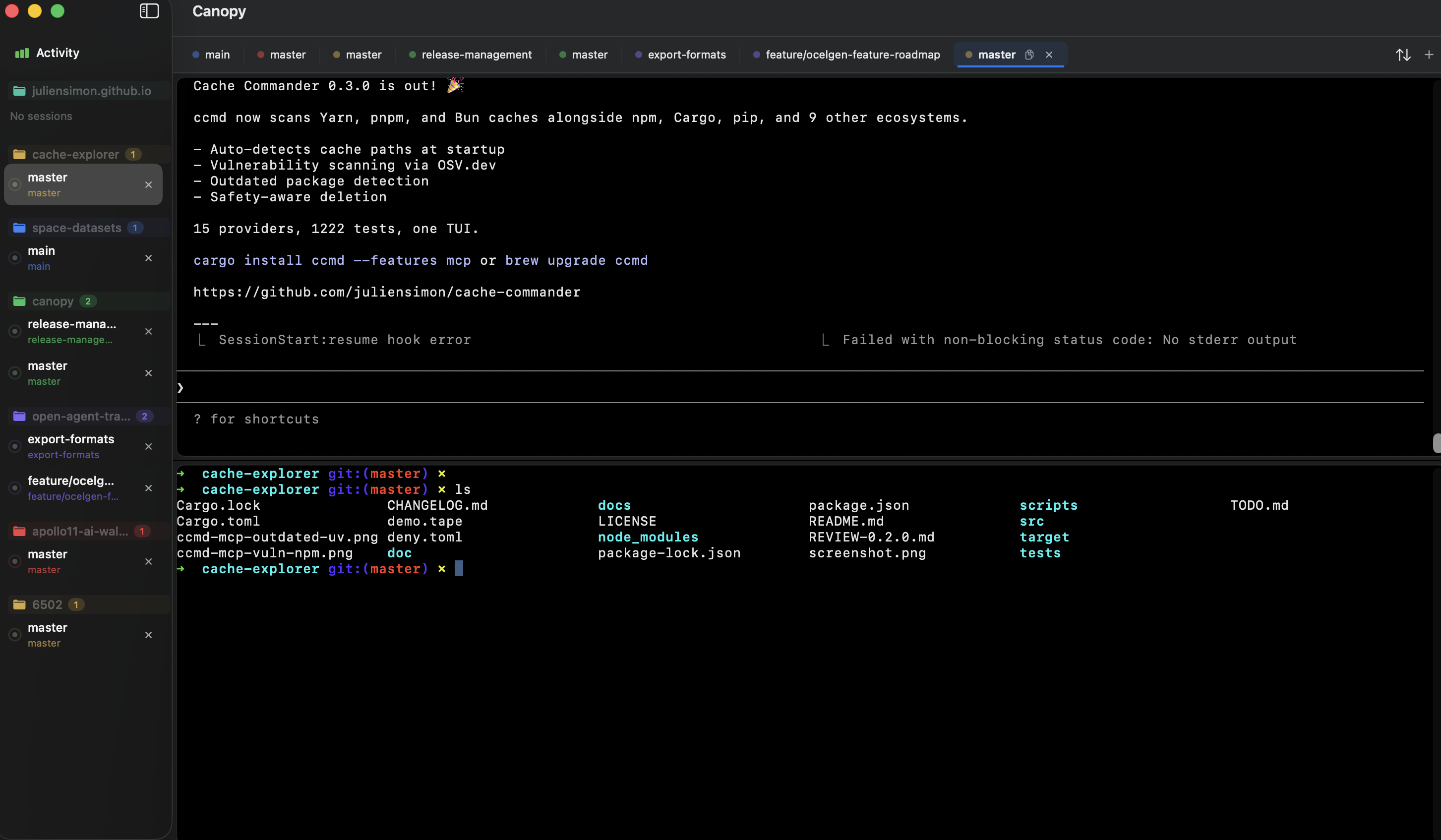
Task: Close the canopy master session
Action: (148, 373)
